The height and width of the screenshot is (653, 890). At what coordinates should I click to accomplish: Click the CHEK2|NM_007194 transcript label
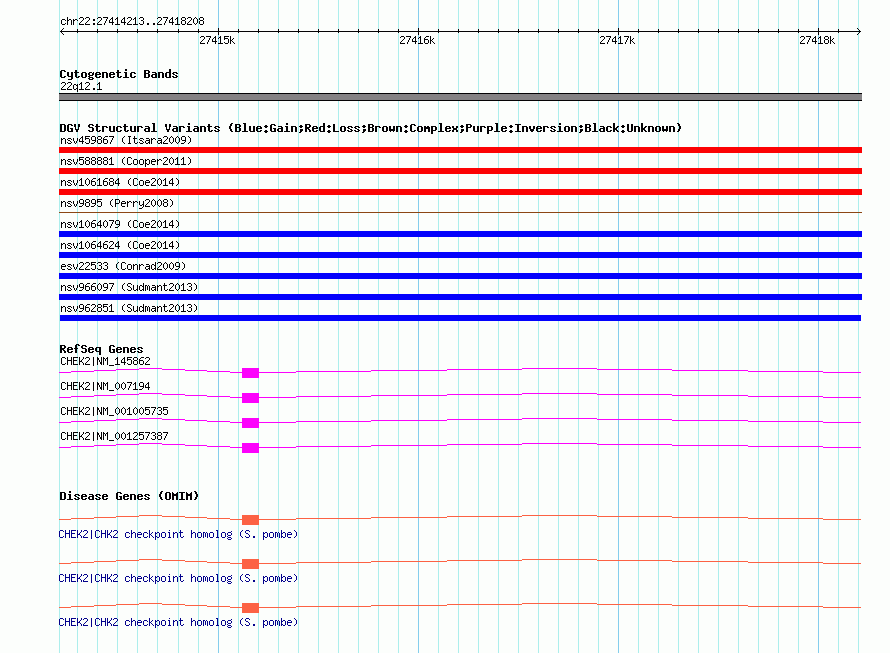point(105,387)
